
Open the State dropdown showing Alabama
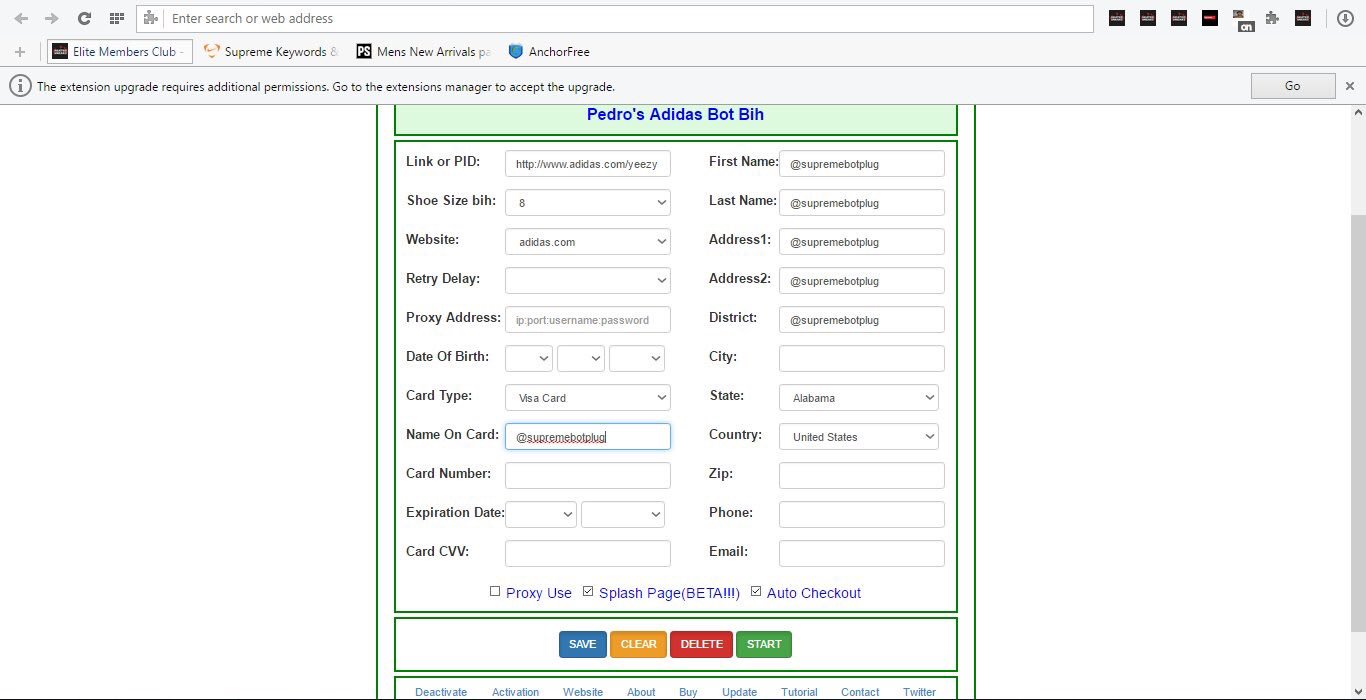tap(859, 397)
